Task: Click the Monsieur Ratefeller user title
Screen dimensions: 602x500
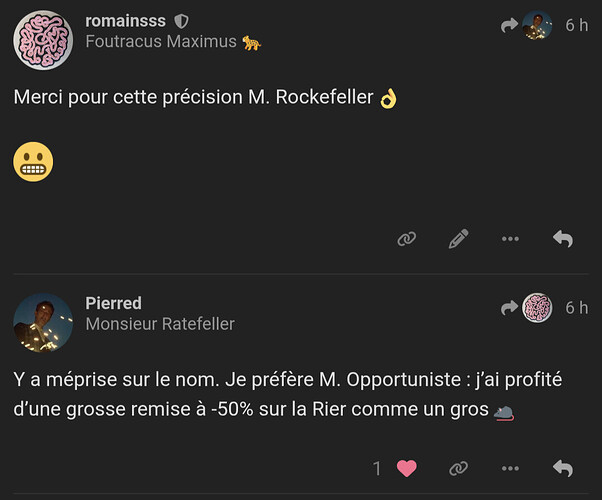Action: [160, 324]
